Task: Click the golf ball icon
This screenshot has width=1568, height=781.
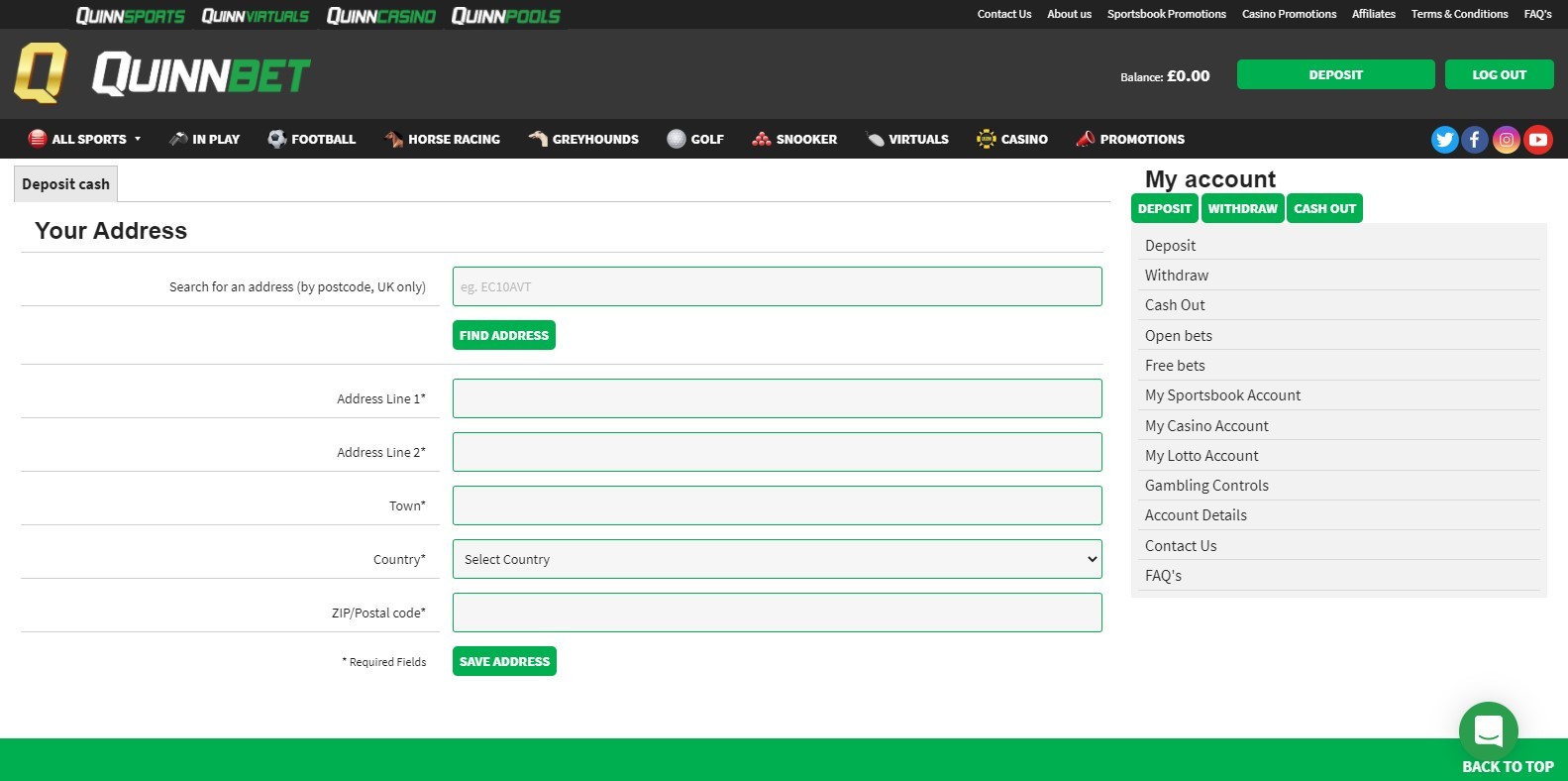Action: pos(677,139)
